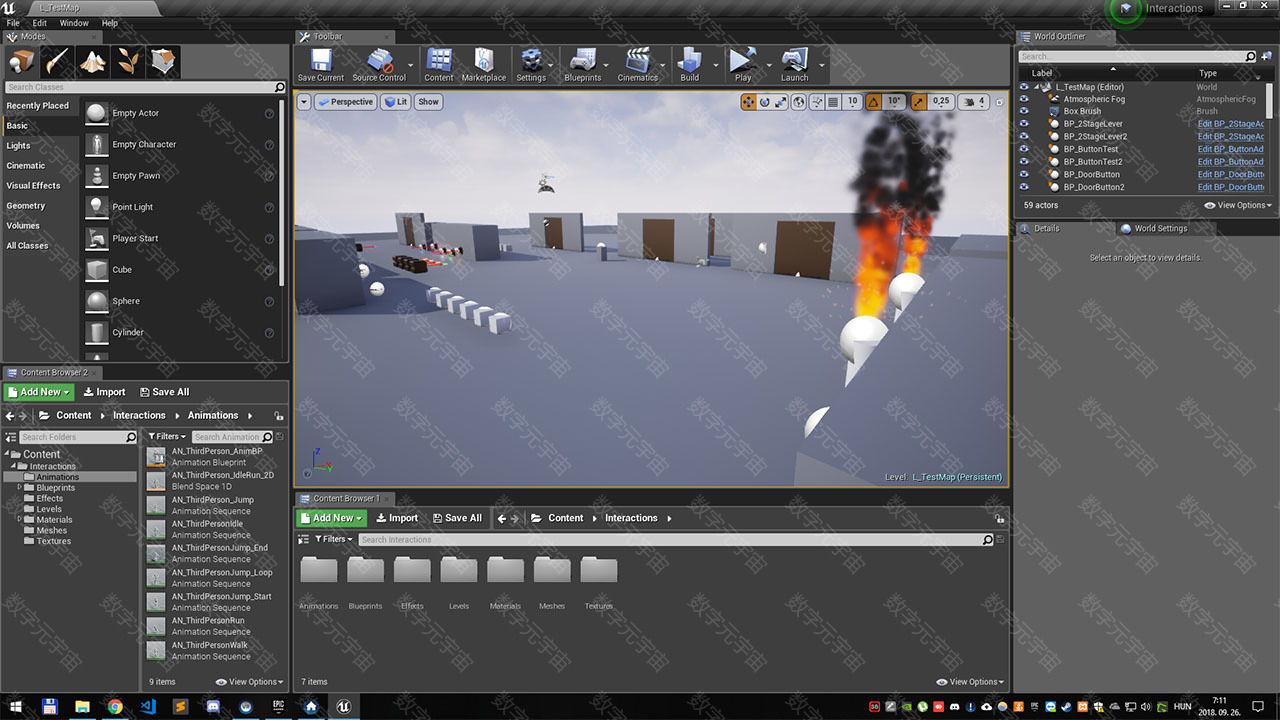This screenshot has width=1280, height=720.
Task: Toggle visibility of BP_ButtonTest actor
Action: (1024, 149)
